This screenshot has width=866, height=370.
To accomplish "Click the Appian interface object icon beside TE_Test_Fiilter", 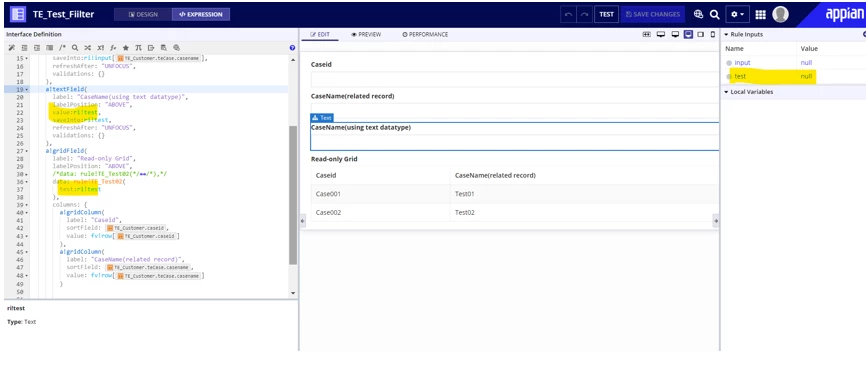I will (x=18, y=14).
